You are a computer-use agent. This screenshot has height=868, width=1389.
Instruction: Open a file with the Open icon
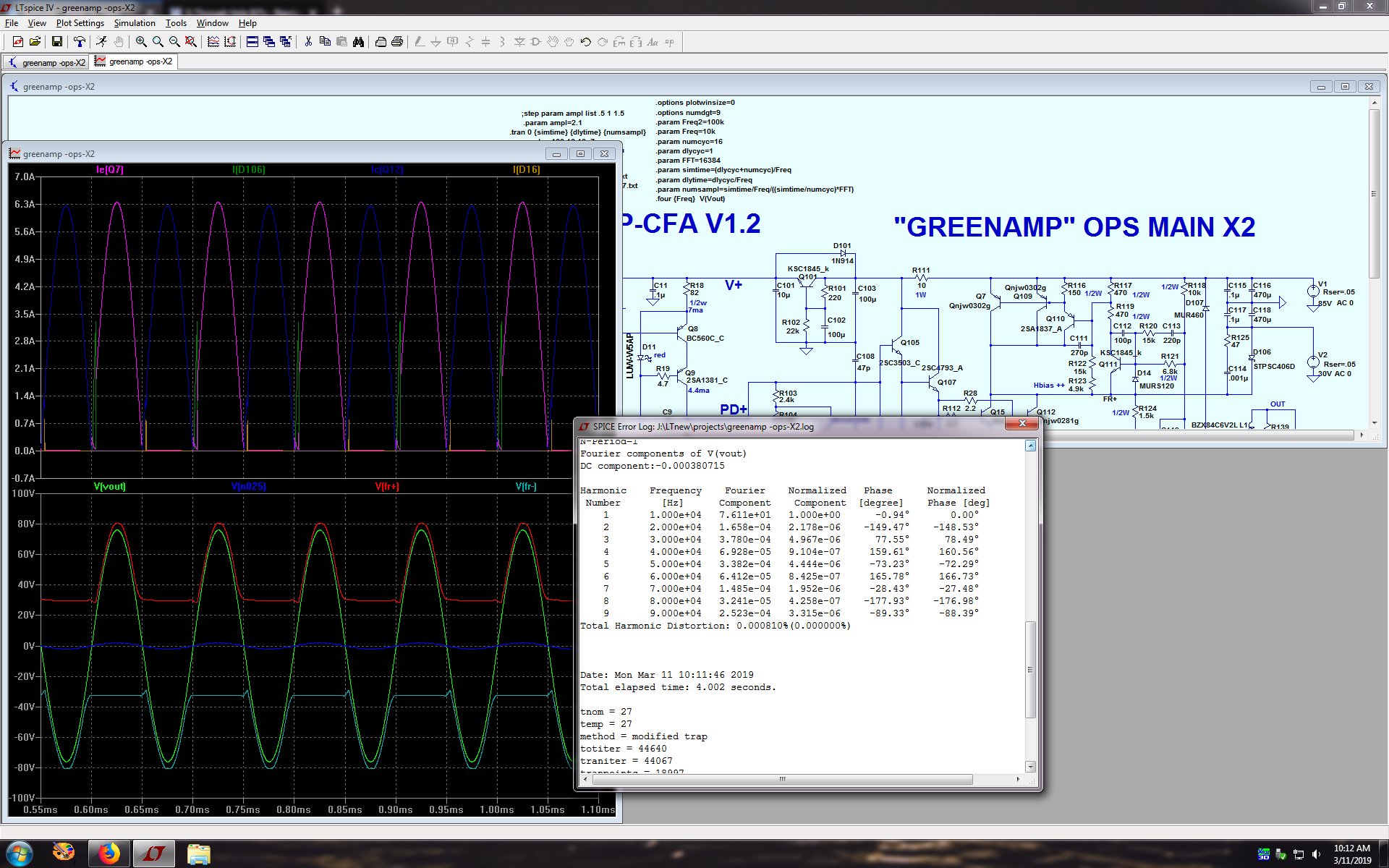tap(35, 42)
